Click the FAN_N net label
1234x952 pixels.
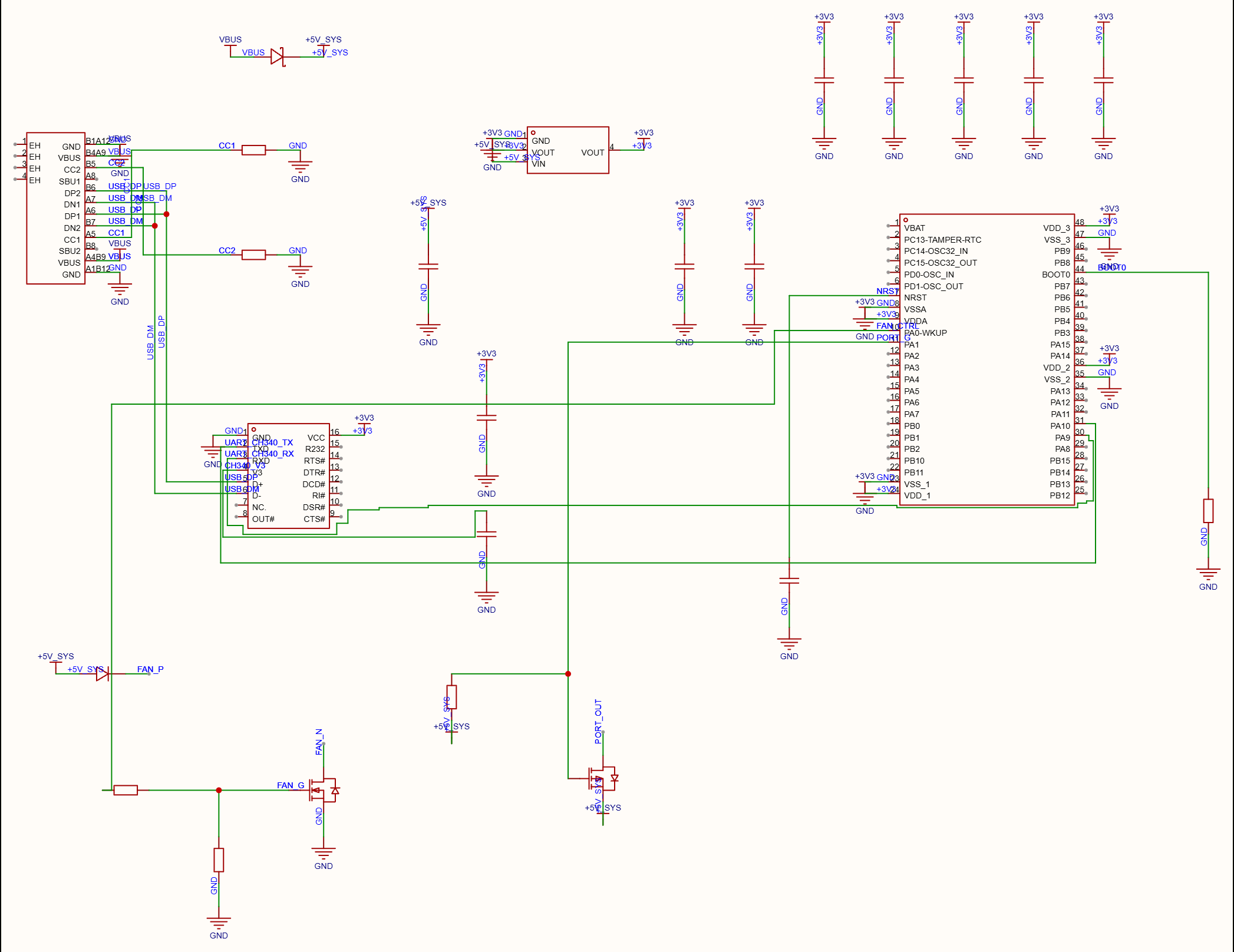click(x=319, y=742)
